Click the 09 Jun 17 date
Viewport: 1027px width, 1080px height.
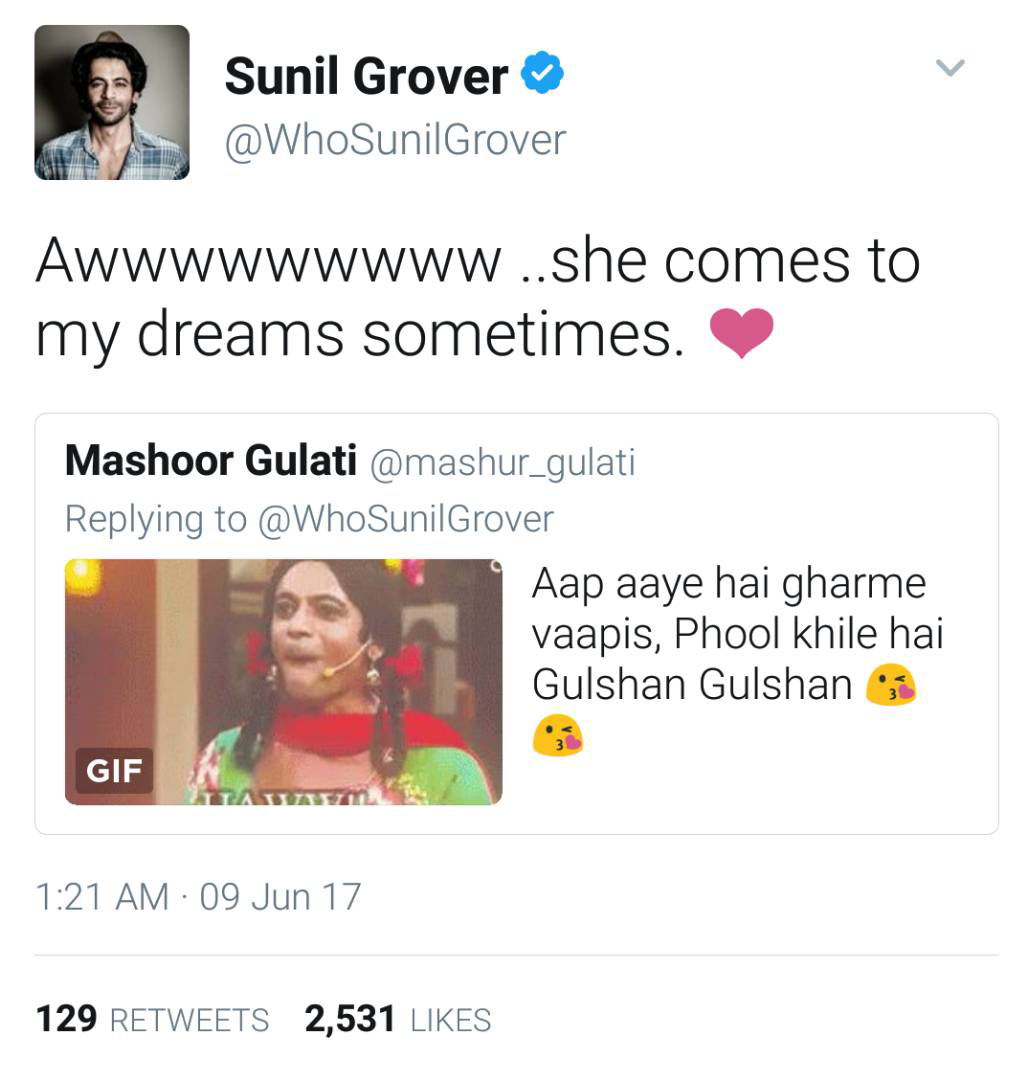280,897
